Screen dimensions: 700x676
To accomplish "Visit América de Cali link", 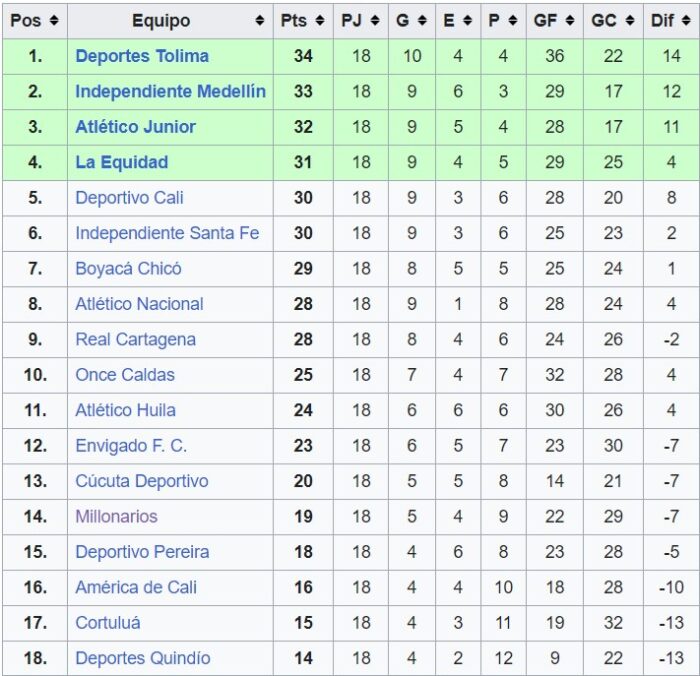I will pyautogui.click(x=136, y=587).
